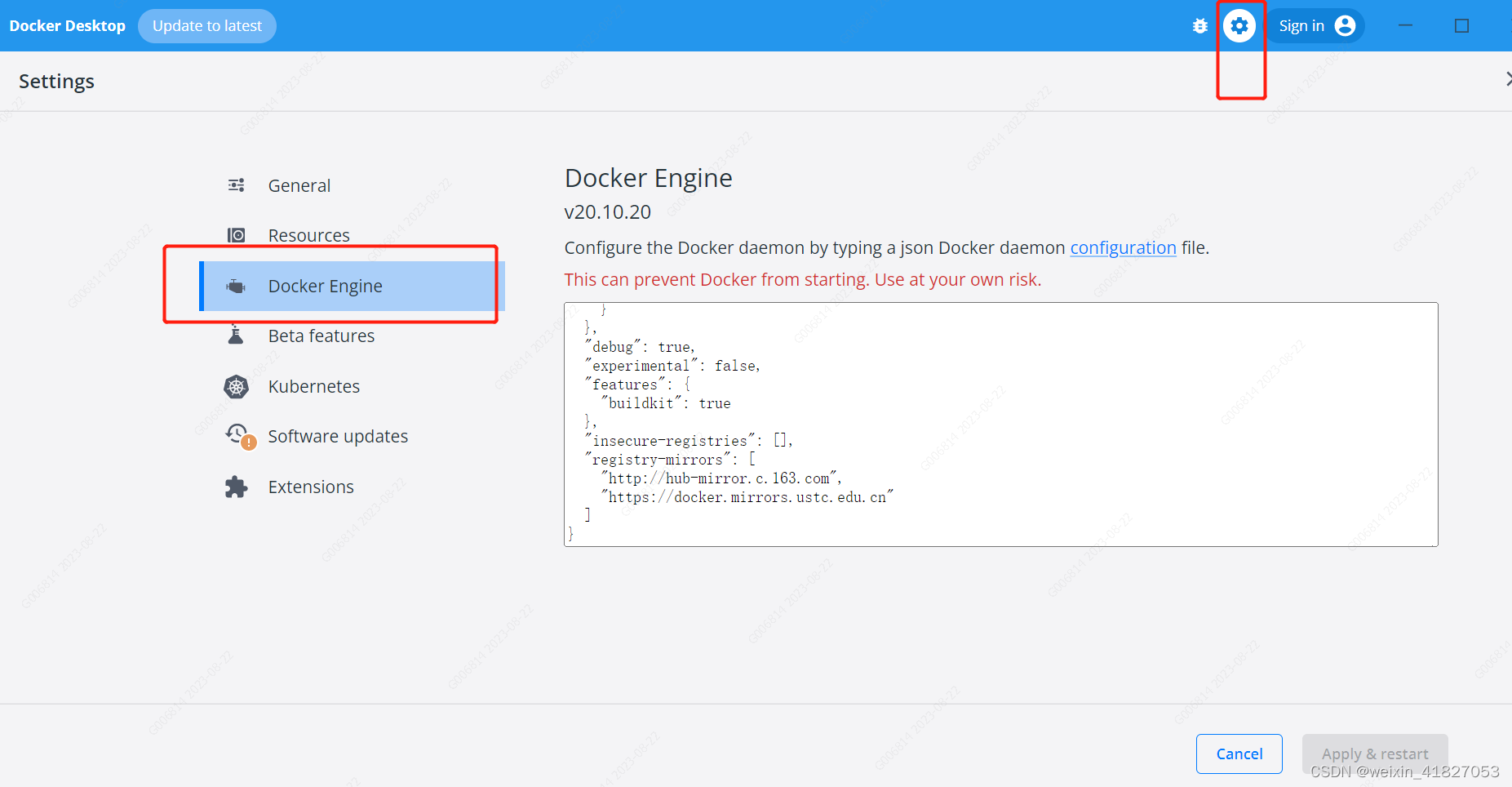Click the Docker Engine icon

pos(237,286)
